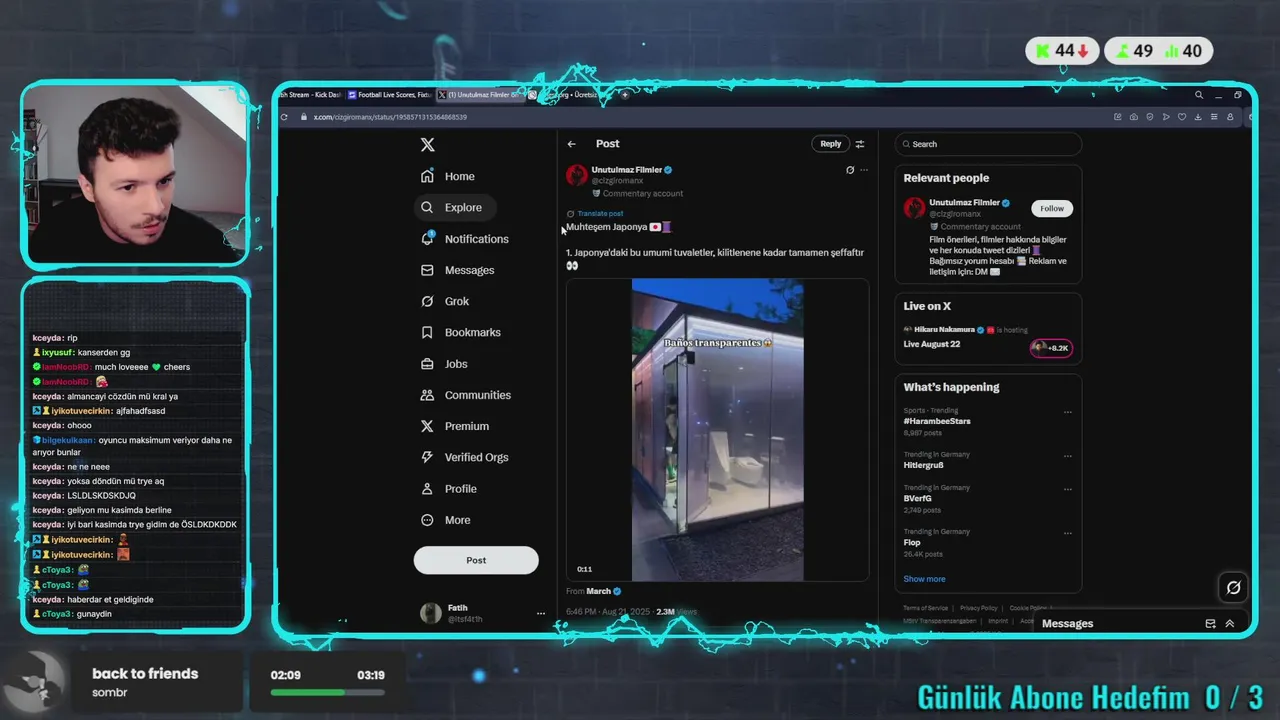The image size is (1280, 720).
Task: Open Verified Orgs in the sidebar
Action: coord(464,457)
